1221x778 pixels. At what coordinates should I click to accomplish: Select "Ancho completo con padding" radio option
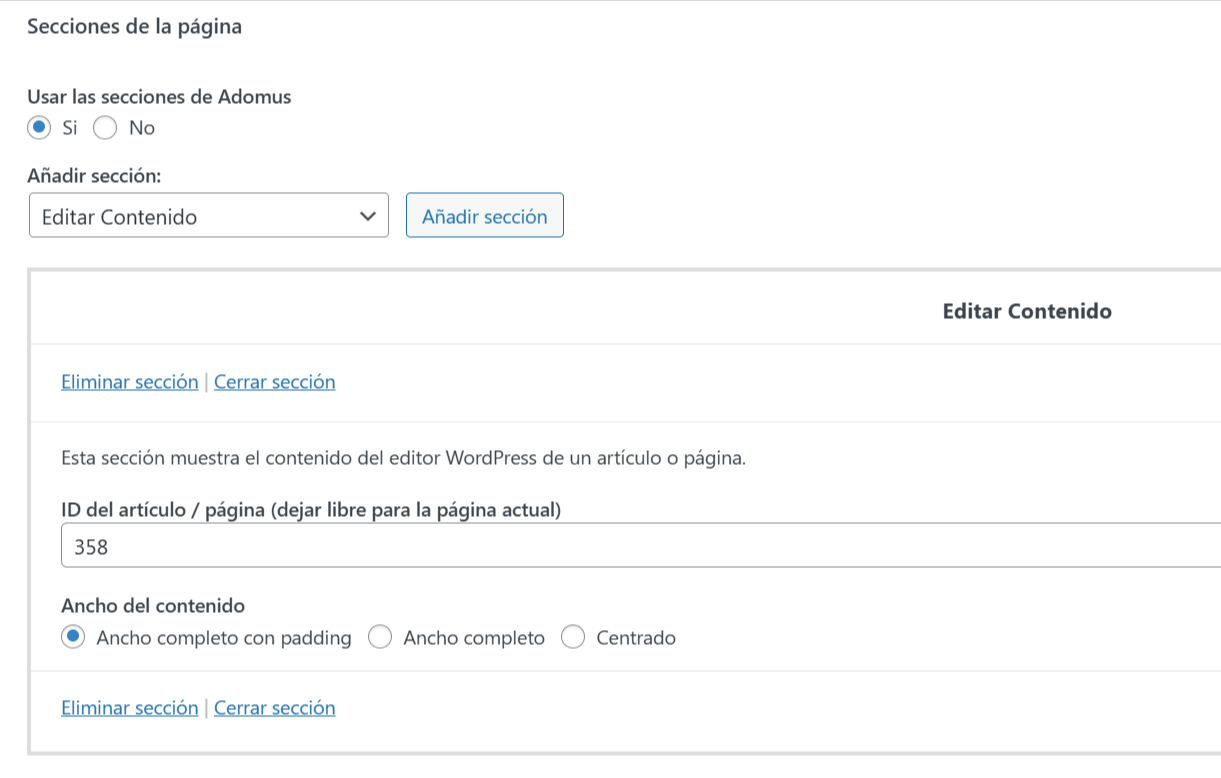point(73,638)
